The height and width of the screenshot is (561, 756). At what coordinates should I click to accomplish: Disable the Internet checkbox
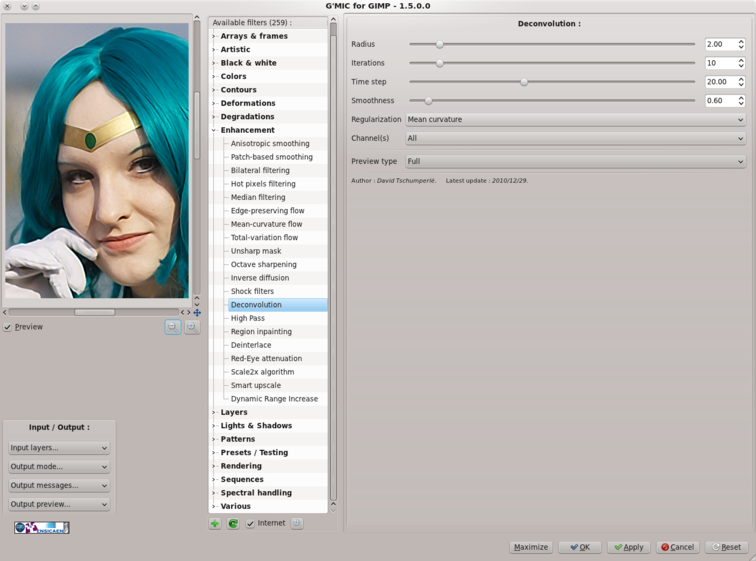pos(250,523)
